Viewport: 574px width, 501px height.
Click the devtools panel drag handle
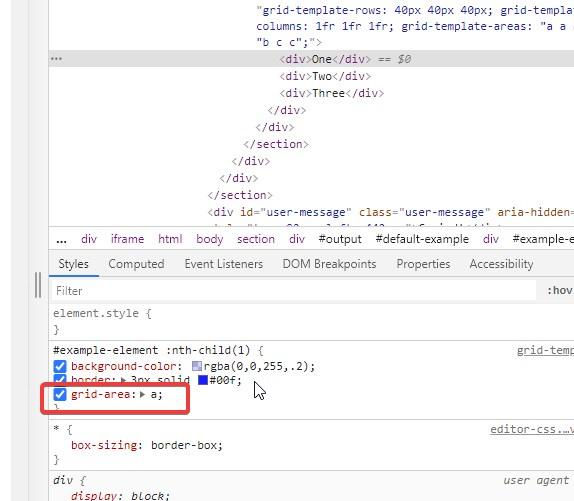[x=38, y=285]
